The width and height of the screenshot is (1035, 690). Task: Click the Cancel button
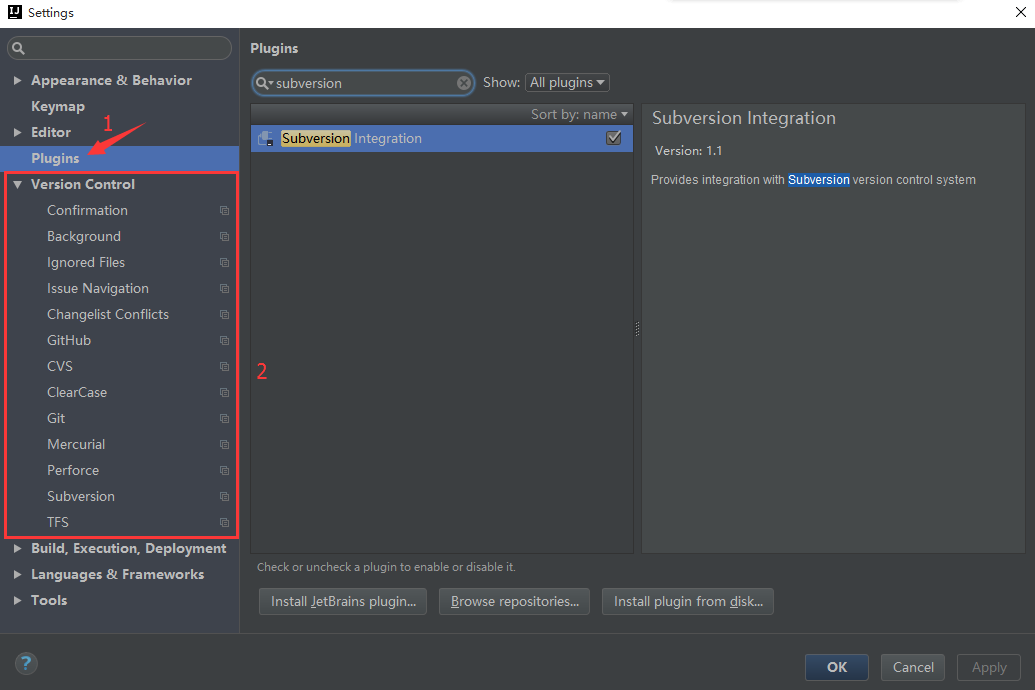click(913, 667)
